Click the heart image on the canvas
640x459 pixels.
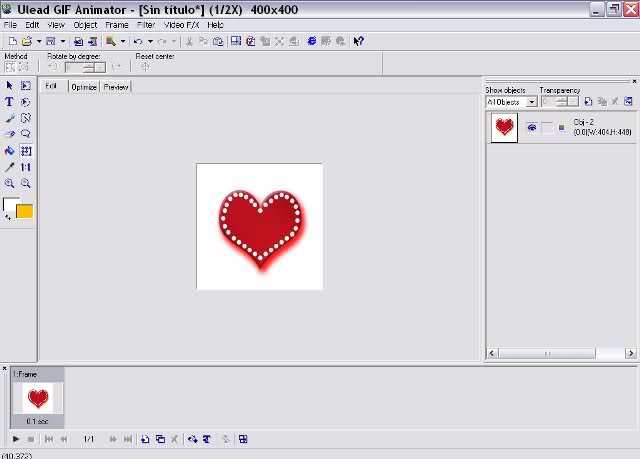coord(261,230)
